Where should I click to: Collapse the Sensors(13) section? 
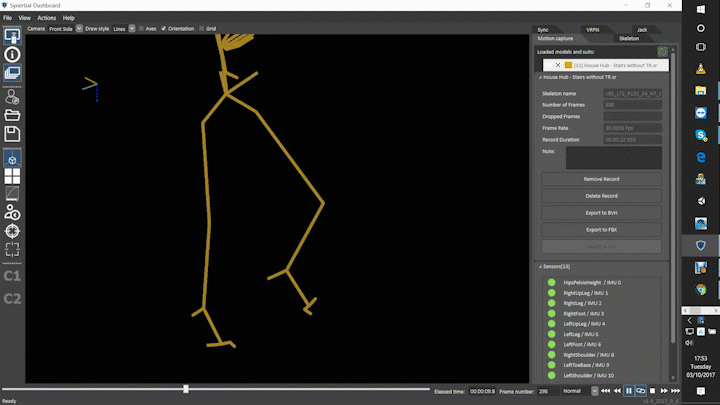point(540,266)
